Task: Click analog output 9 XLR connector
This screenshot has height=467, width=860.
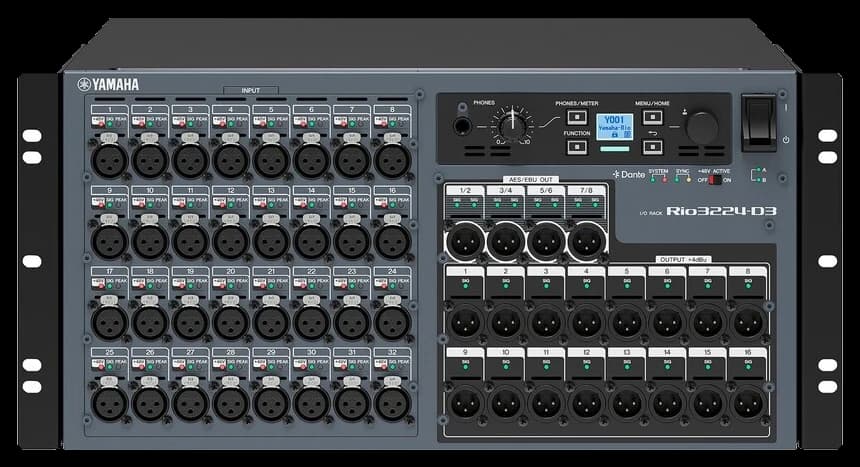Action: 466,403
